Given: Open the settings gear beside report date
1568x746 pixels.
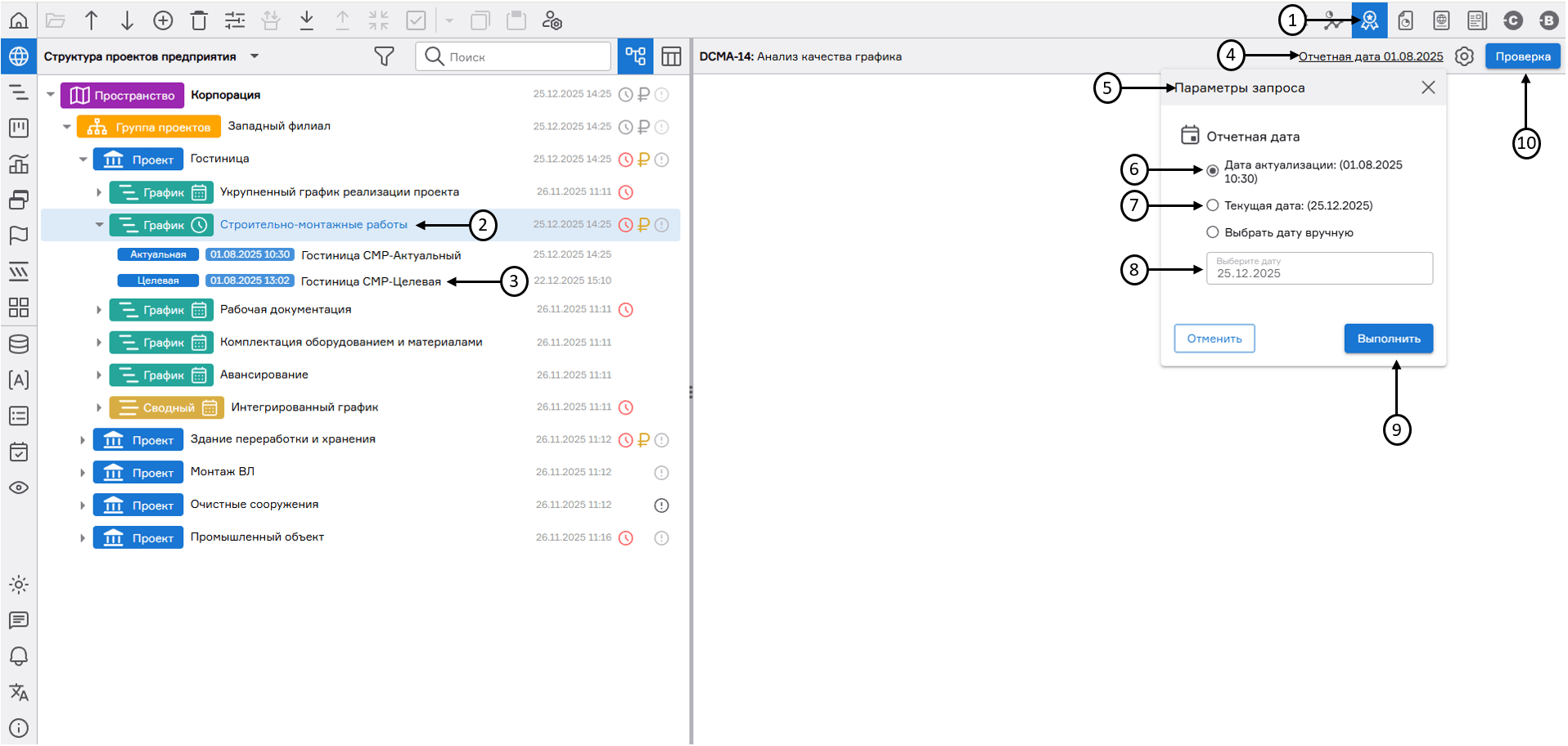Looking at the screenshot, I should [1464, 56].
